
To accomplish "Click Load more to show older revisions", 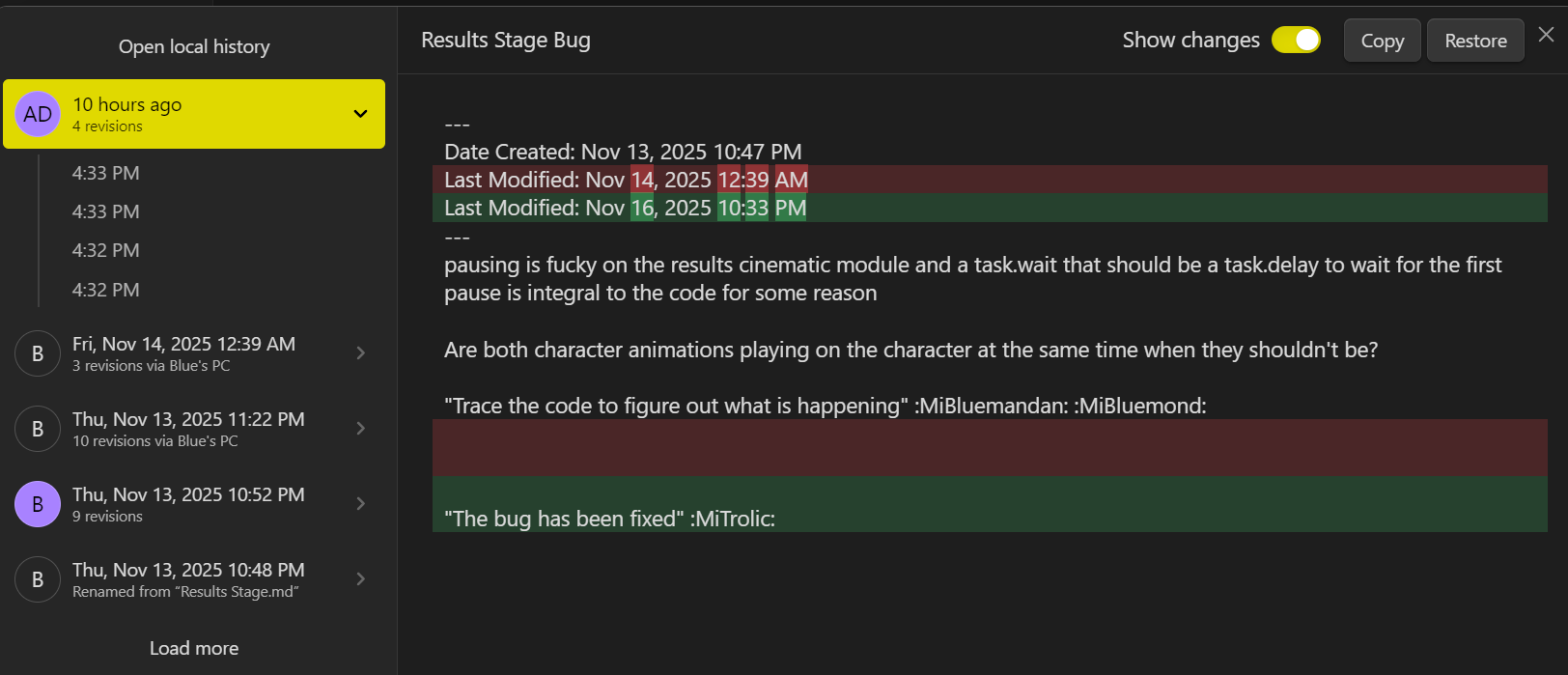I will 194,648.
